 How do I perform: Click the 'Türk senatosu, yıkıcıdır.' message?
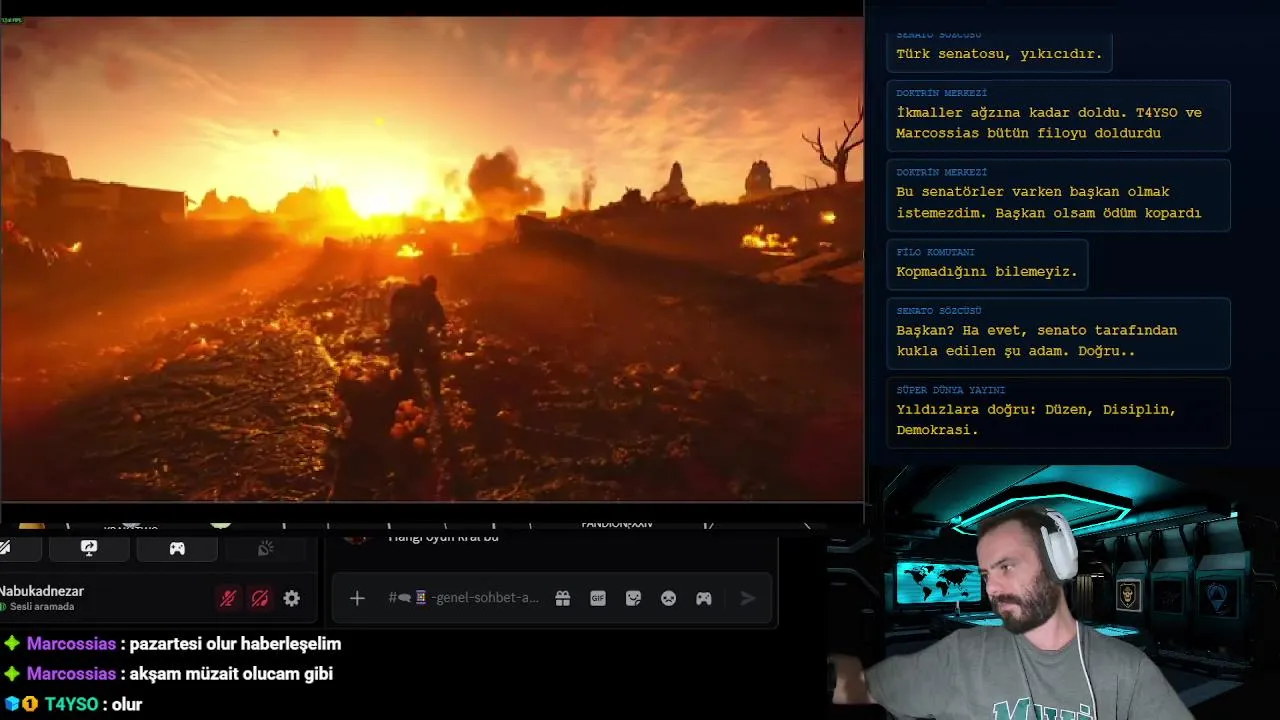pyautogui.click(x=999, y=54)
